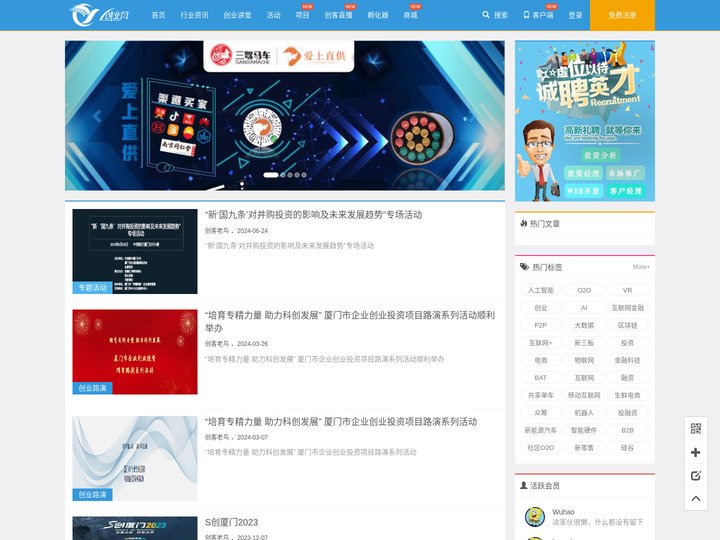The width and height of the screenshot is (720, 540).
Task: Click the site logo in header
Action: click(x=100, y=15)
